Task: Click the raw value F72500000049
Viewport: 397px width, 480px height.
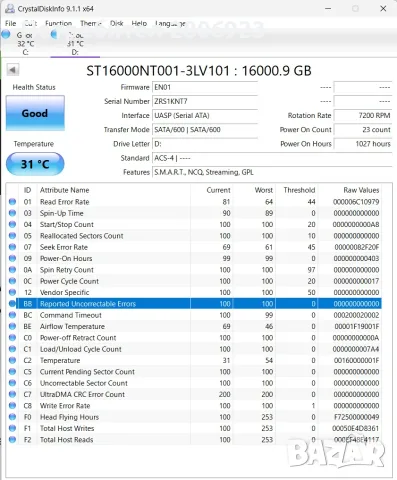Action: (x=356, y=417)
